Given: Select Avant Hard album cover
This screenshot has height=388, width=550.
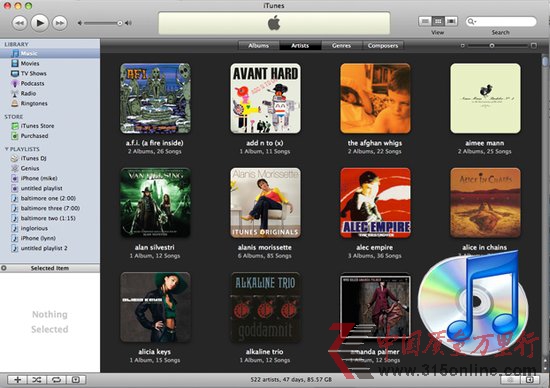Looking at the screenshot, I should 266,98.
